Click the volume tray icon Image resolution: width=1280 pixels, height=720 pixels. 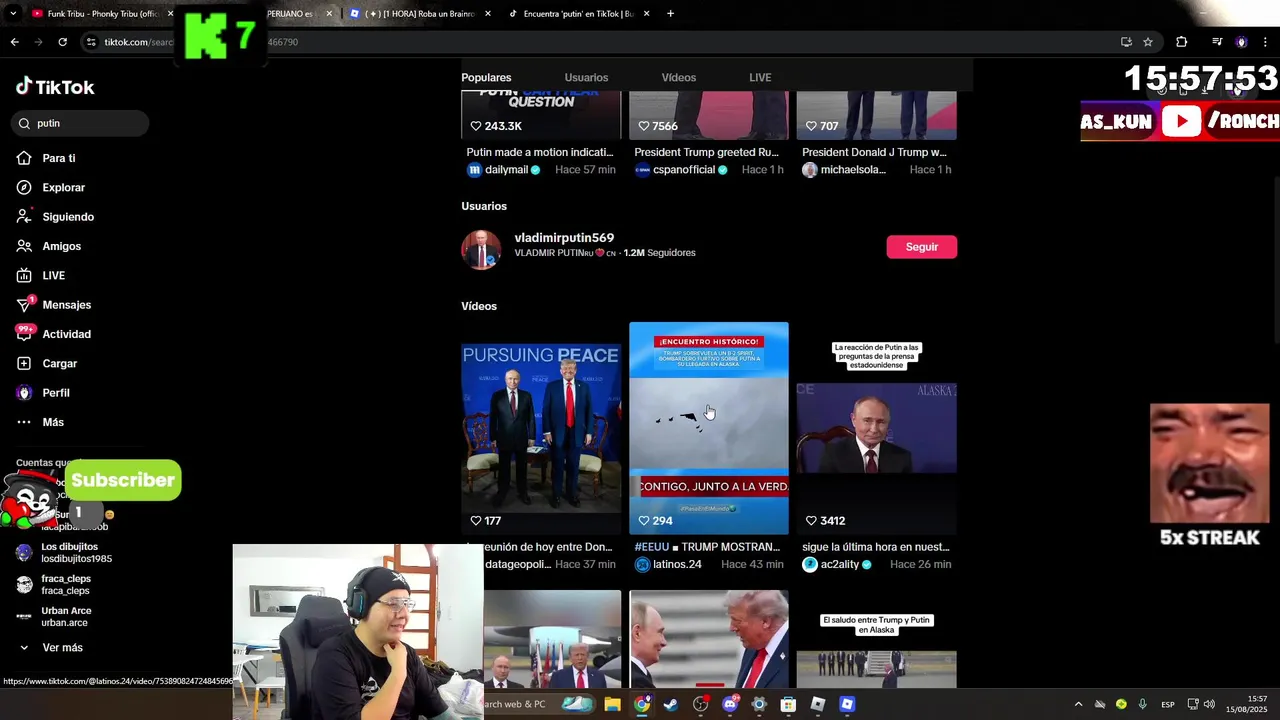pos(1209,704)
